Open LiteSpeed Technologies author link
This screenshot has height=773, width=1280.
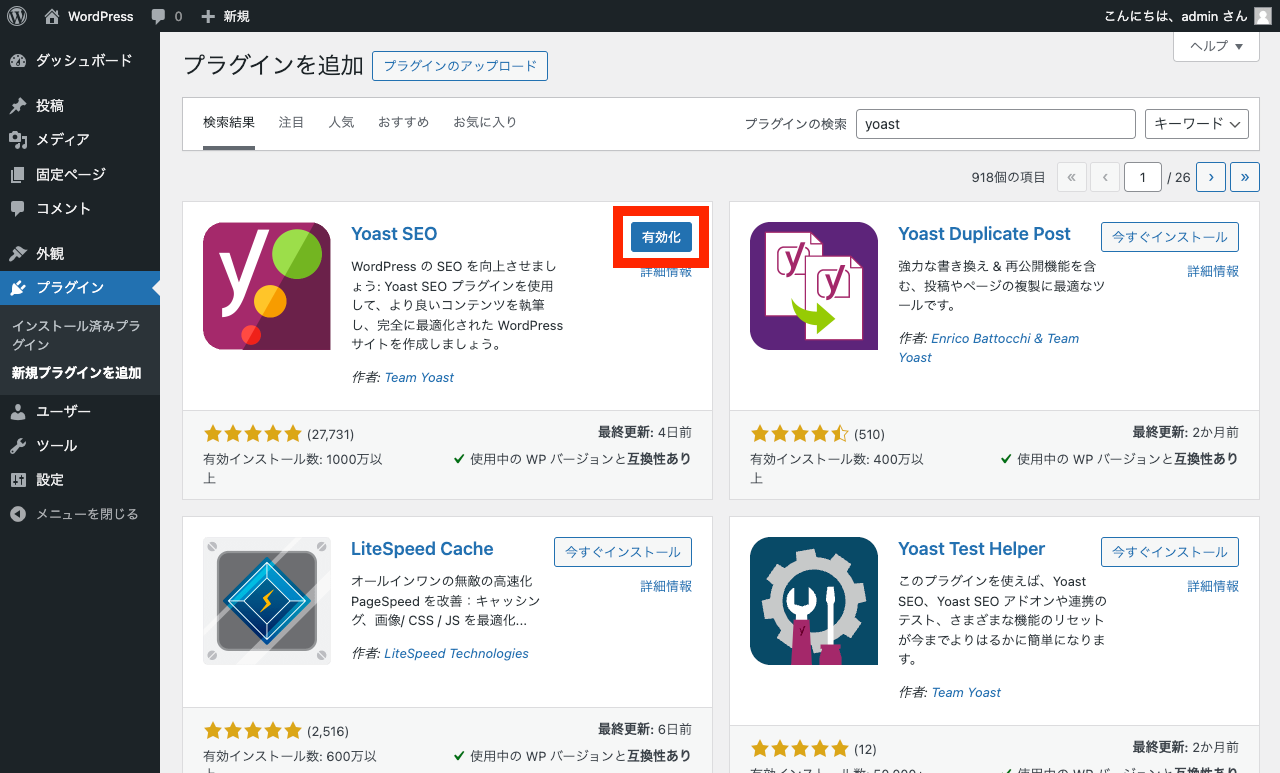[x=456, y=653]
